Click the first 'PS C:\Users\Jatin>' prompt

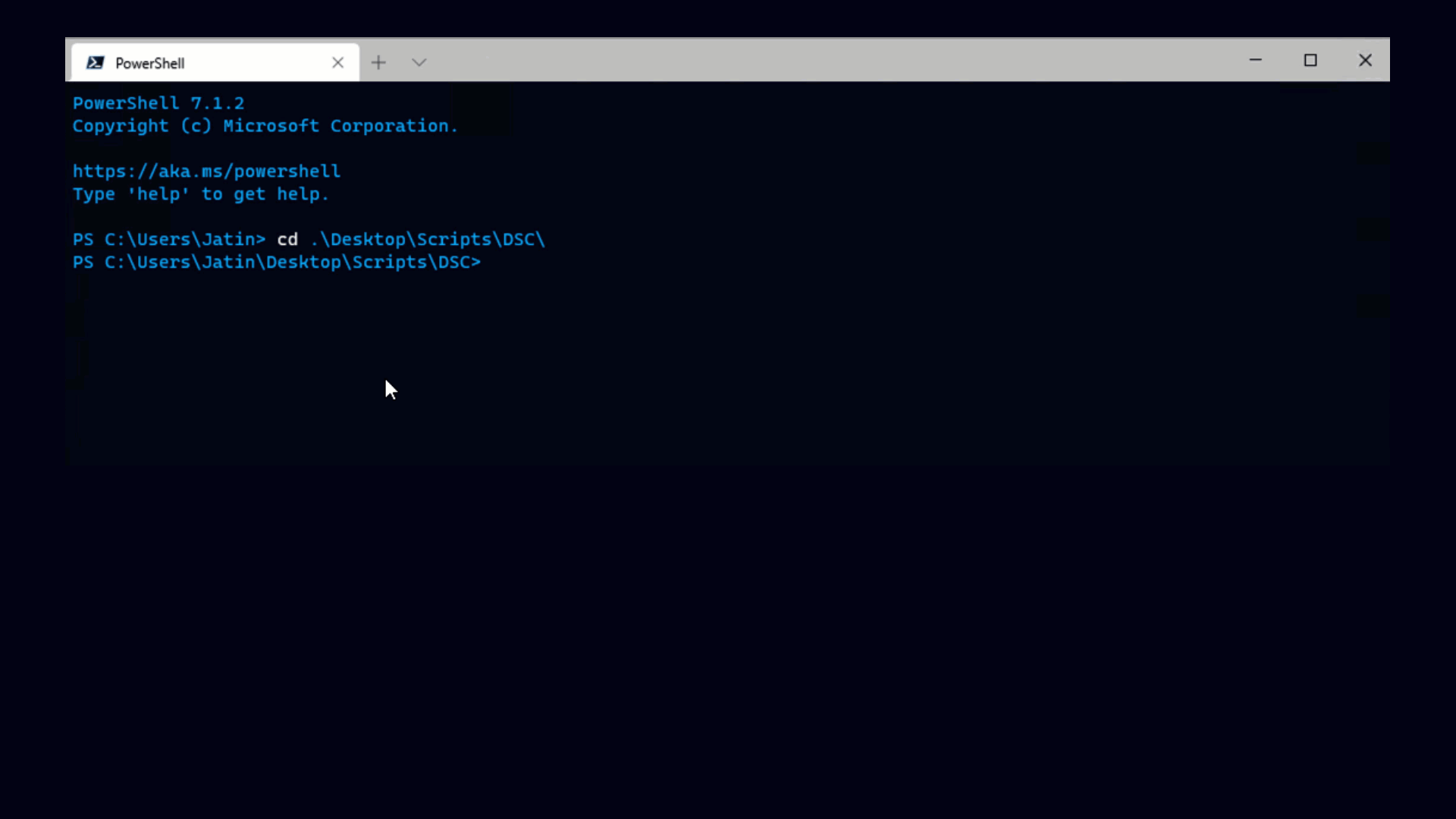point(168,240)
